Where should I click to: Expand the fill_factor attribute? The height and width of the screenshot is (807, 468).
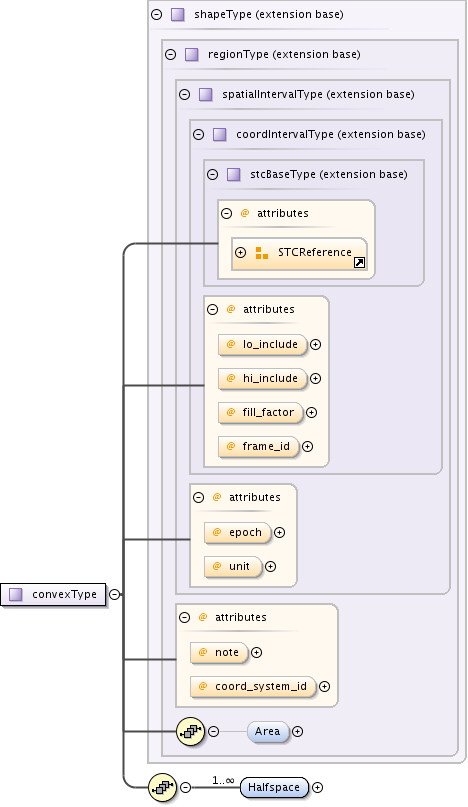point(311,412)
